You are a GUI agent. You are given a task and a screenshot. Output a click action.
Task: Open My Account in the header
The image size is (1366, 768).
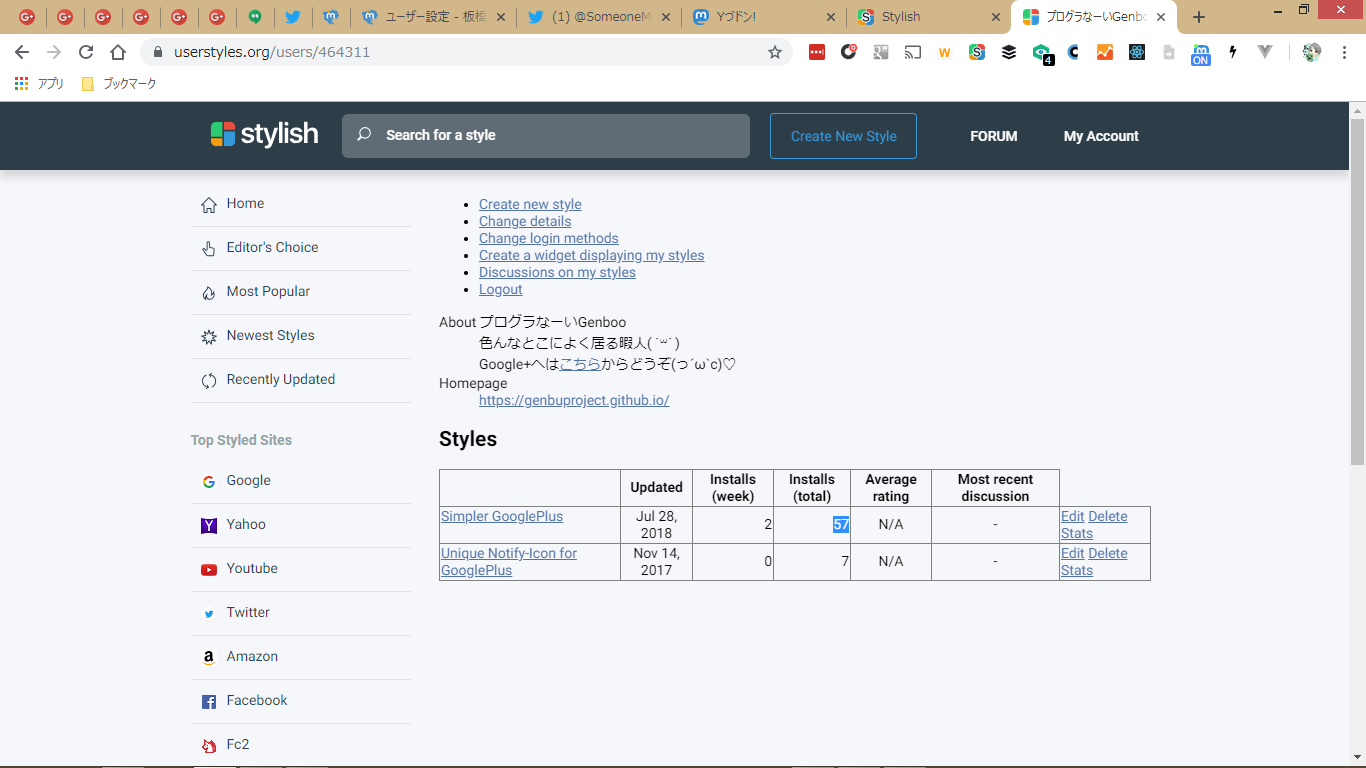(x=1101, y=136)
